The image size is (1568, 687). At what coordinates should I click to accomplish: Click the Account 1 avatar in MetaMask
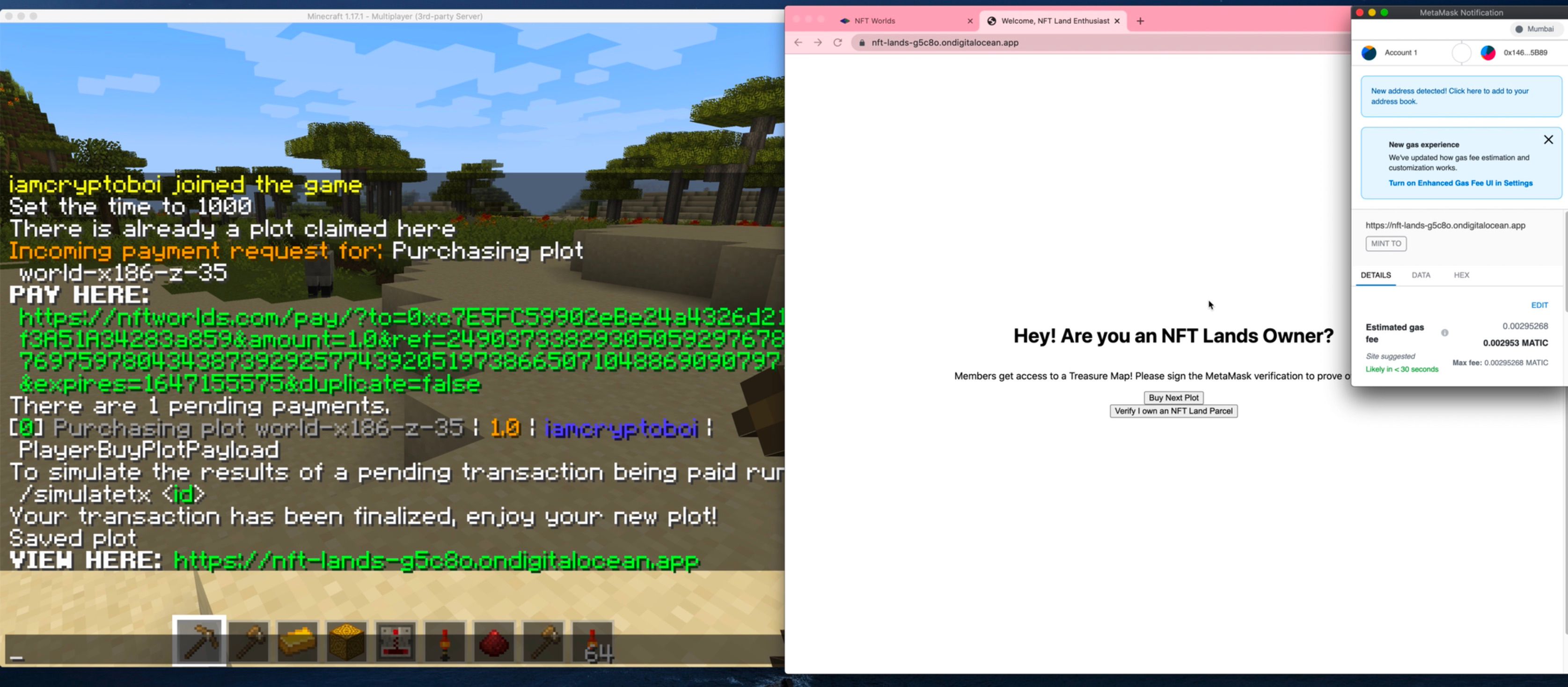click(1369, 53)
